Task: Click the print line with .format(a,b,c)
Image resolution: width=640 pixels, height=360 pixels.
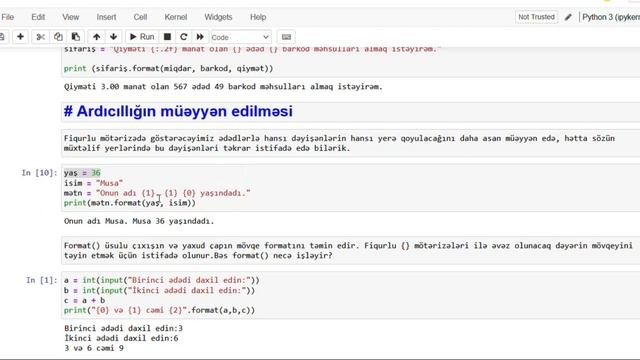Action: pos(159,310)
